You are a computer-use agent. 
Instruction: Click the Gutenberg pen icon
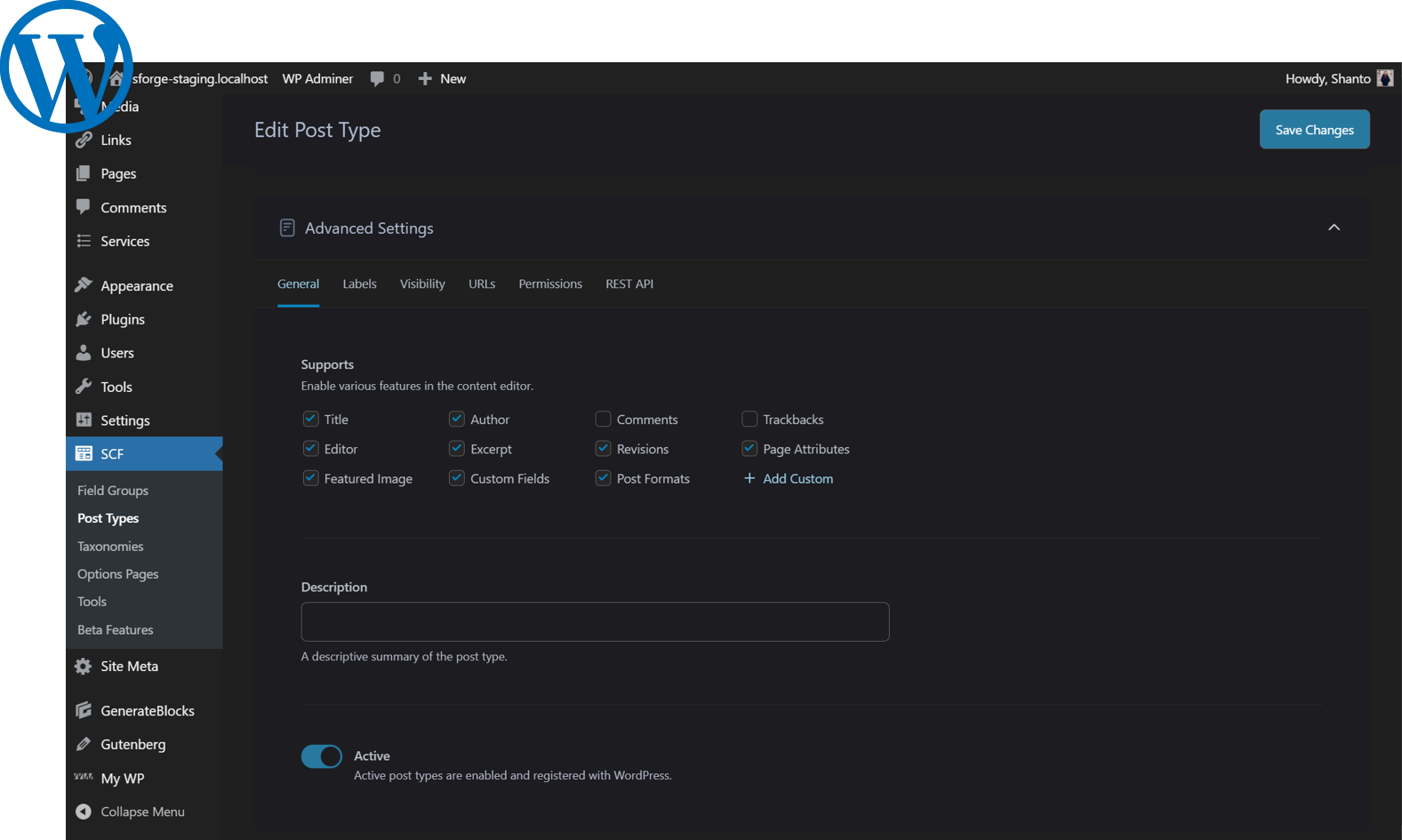click(84, 744)
